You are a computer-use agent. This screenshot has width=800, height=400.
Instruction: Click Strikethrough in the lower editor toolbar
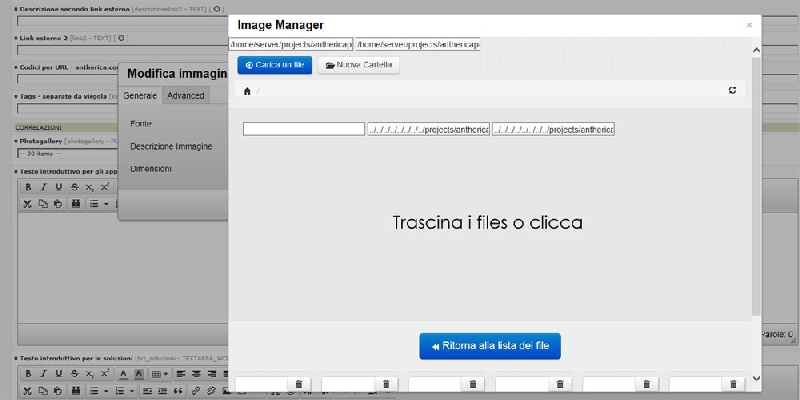coord(74,374)
